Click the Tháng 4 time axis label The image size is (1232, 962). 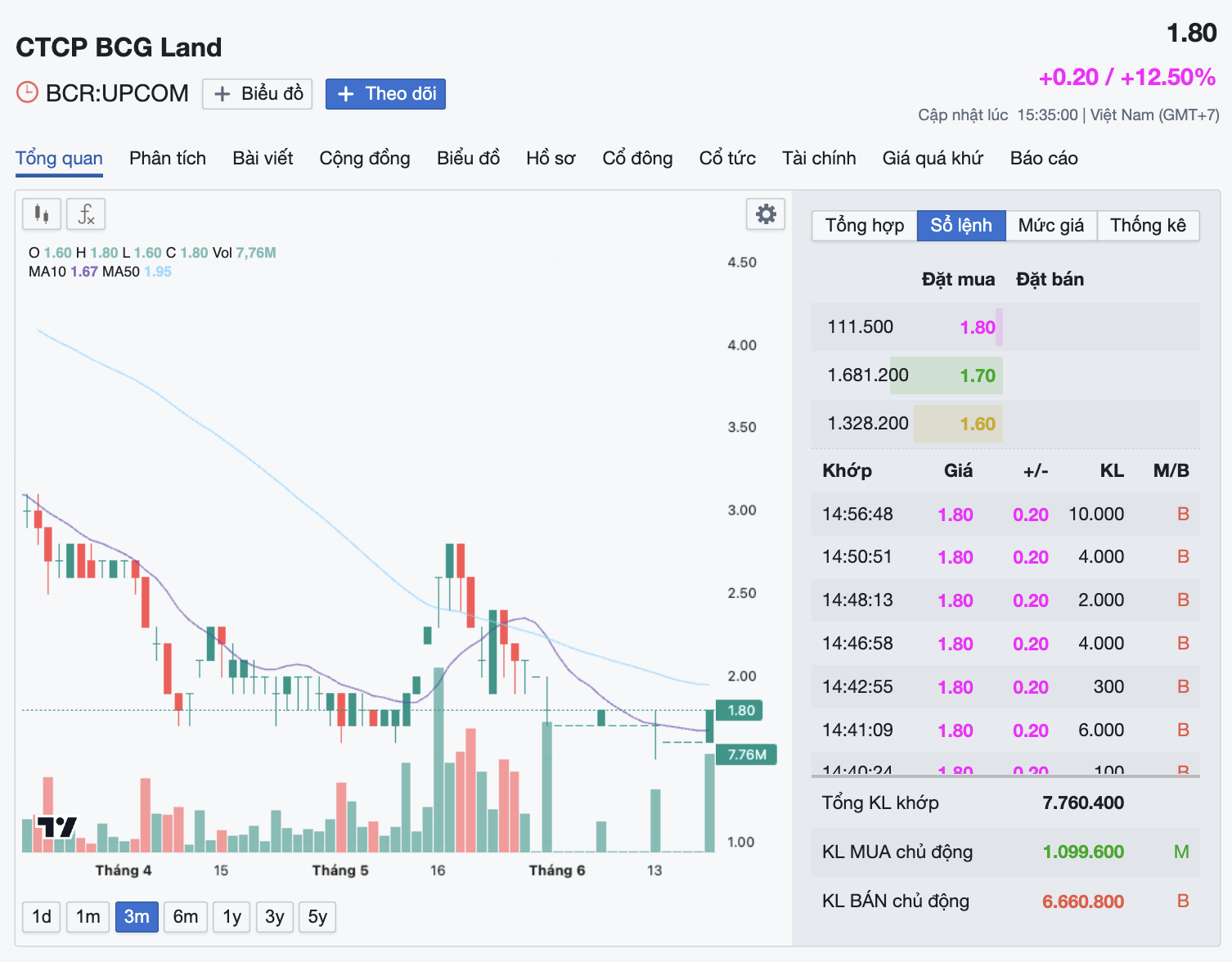click(124, 870)
